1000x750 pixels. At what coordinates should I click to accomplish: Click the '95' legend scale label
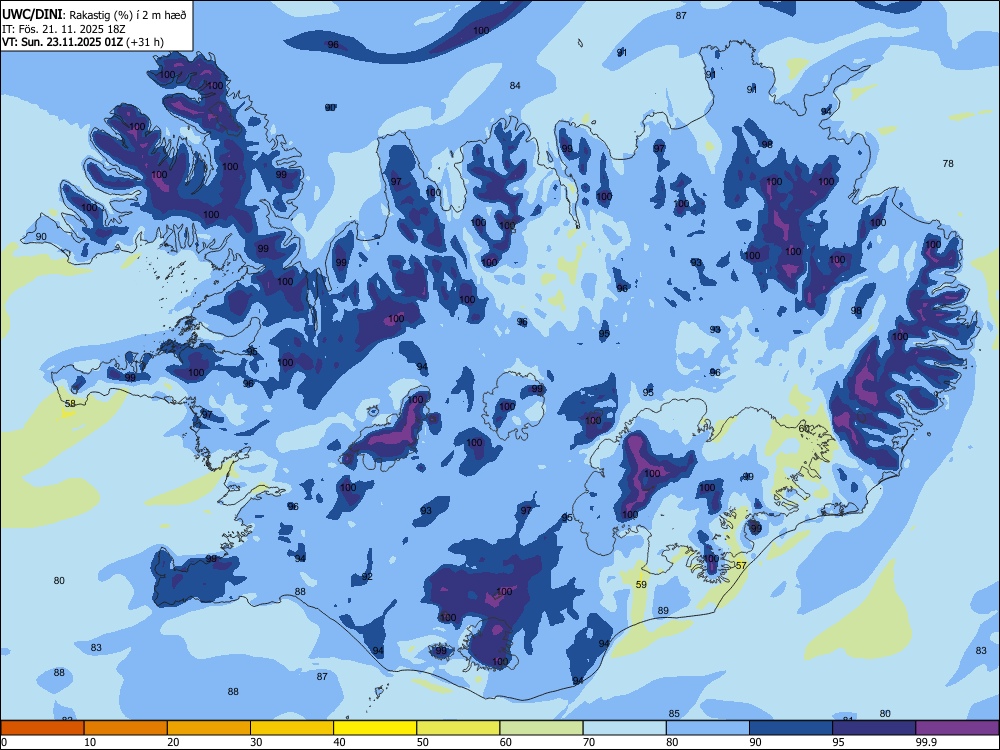839,742
